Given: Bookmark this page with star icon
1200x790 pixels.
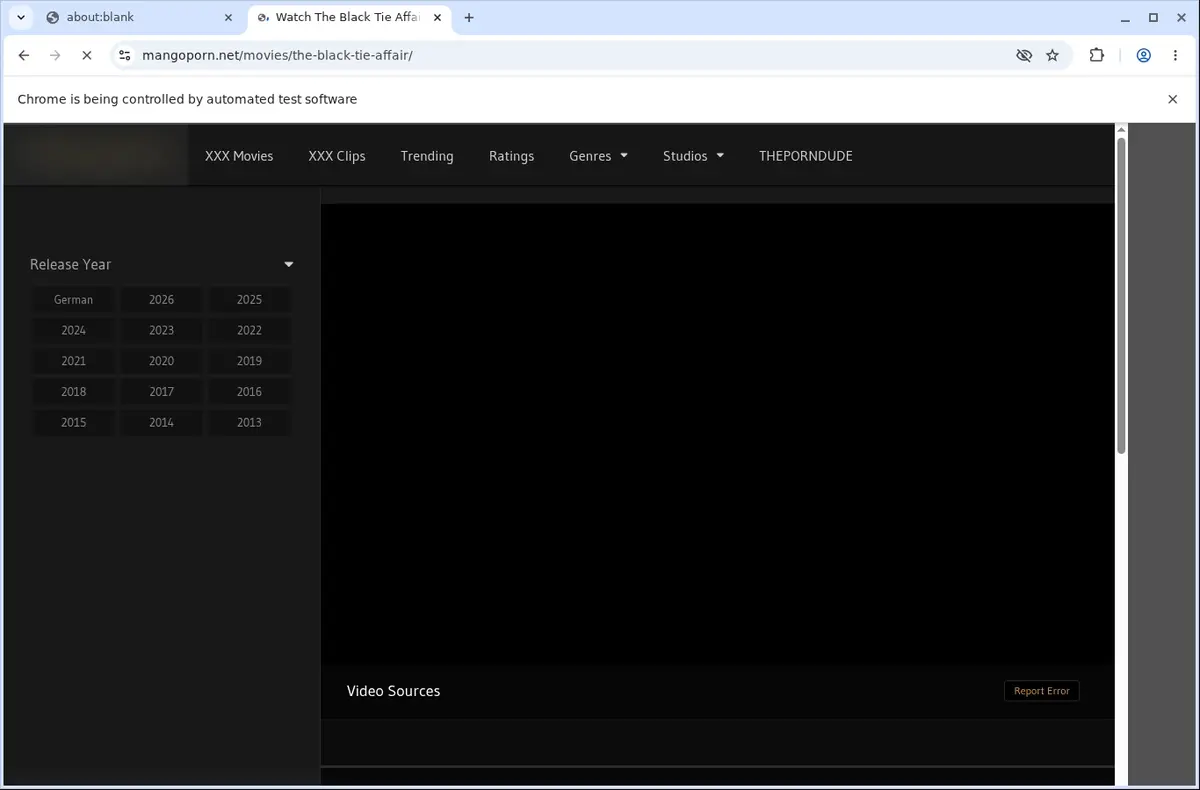Looking at the screenshot, I should (x=1052, y=56).
